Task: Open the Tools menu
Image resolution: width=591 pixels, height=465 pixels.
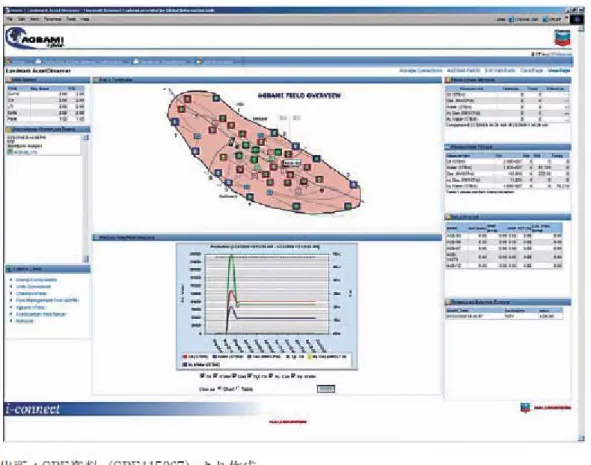Action: [x=71, y=19]
